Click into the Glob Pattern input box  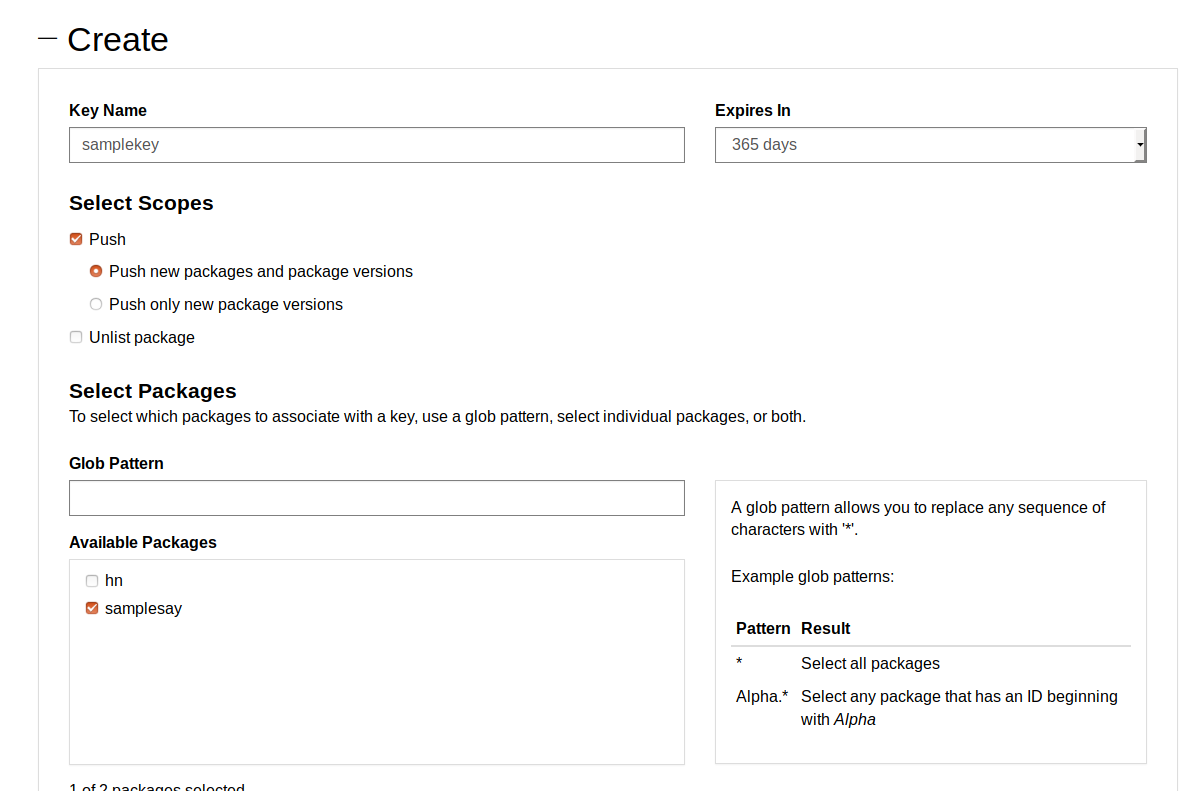[376, 498]
